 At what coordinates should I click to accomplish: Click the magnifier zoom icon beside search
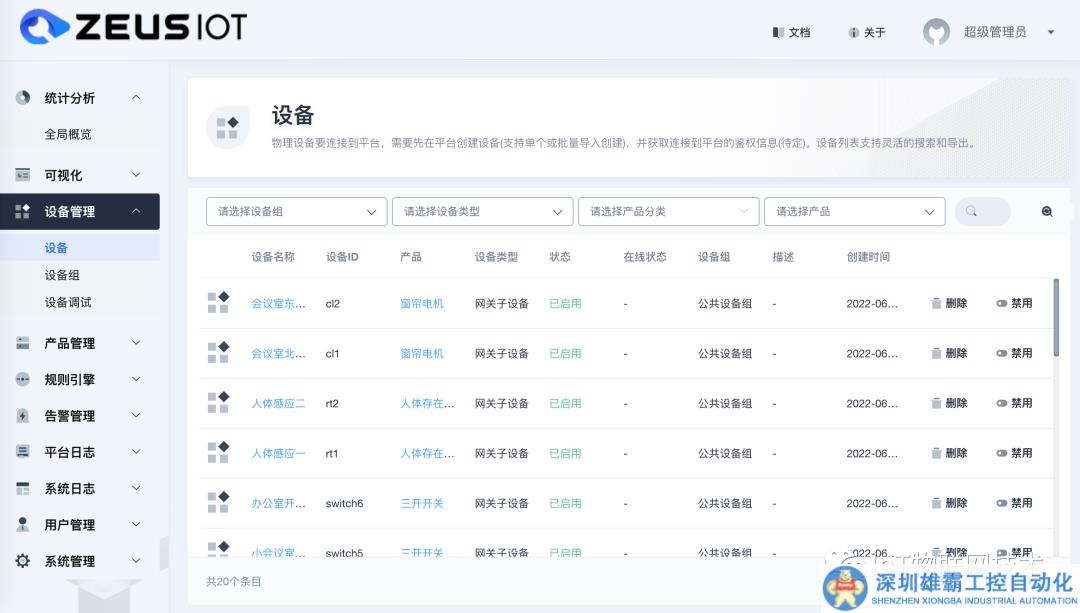click(x=1047, y=212)
